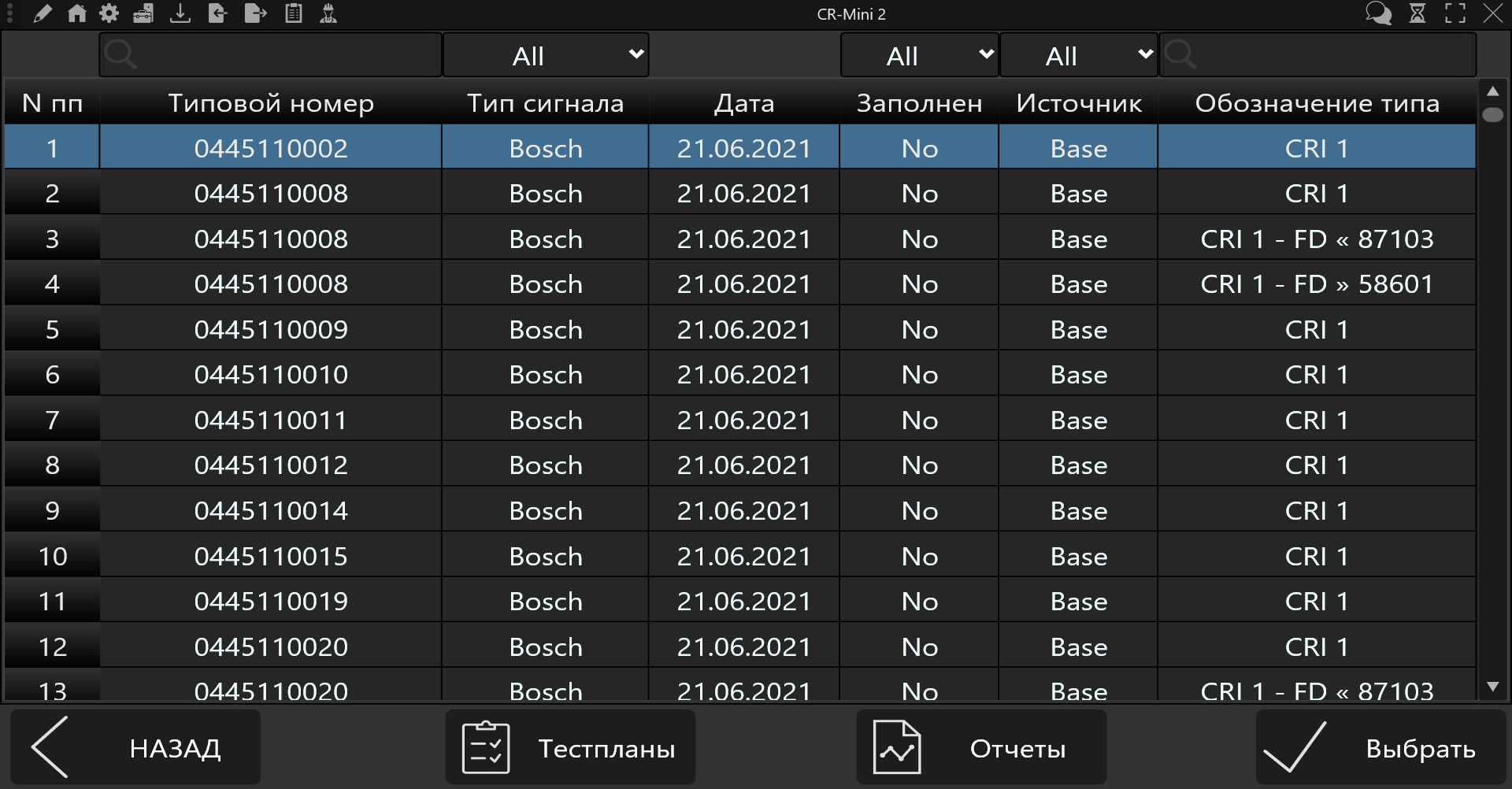Go to the home screen icon
1512x789 pixels.
coord(76,13)
